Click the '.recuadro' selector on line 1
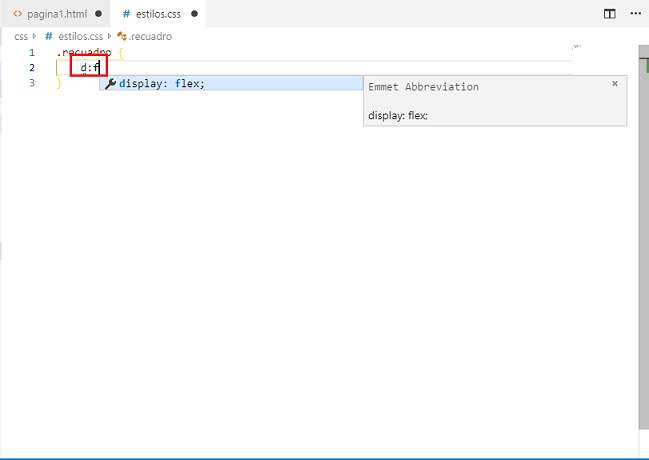 pyautogui.click(x=84, y=53)
